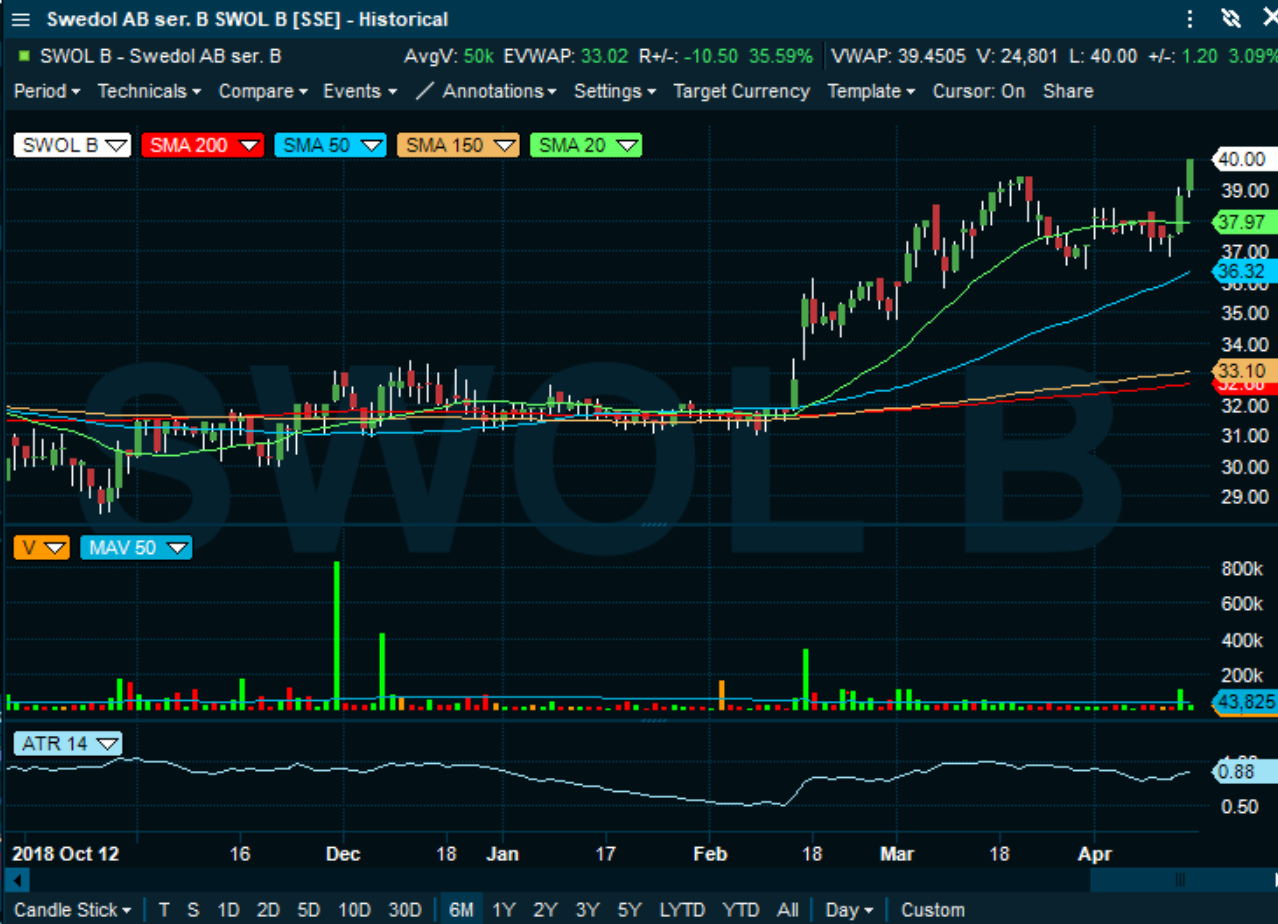Select the YTD period

point(740,910)
